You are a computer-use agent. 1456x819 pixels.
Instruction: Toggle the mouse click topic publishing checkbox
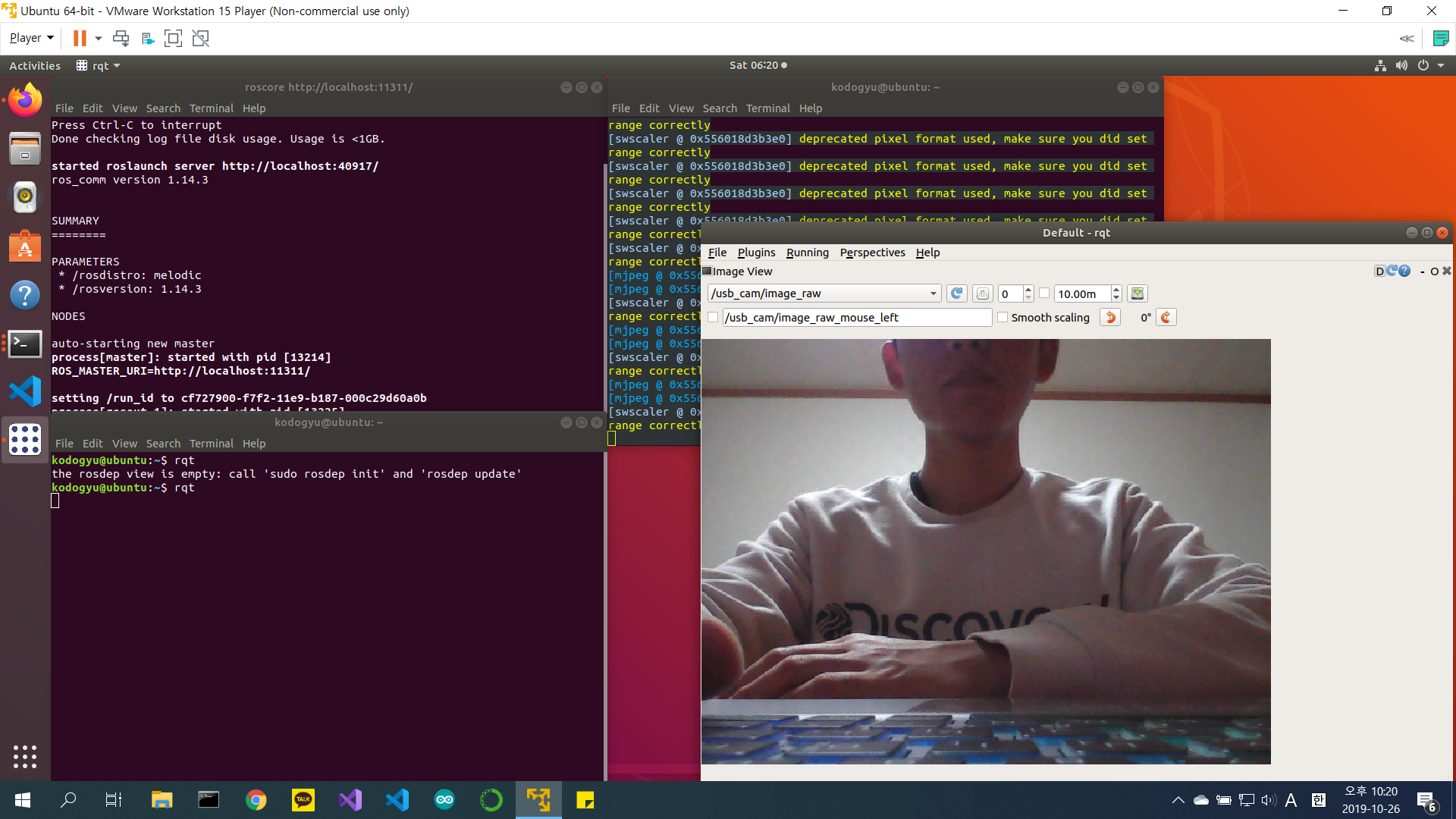click(x=713, y=317)
